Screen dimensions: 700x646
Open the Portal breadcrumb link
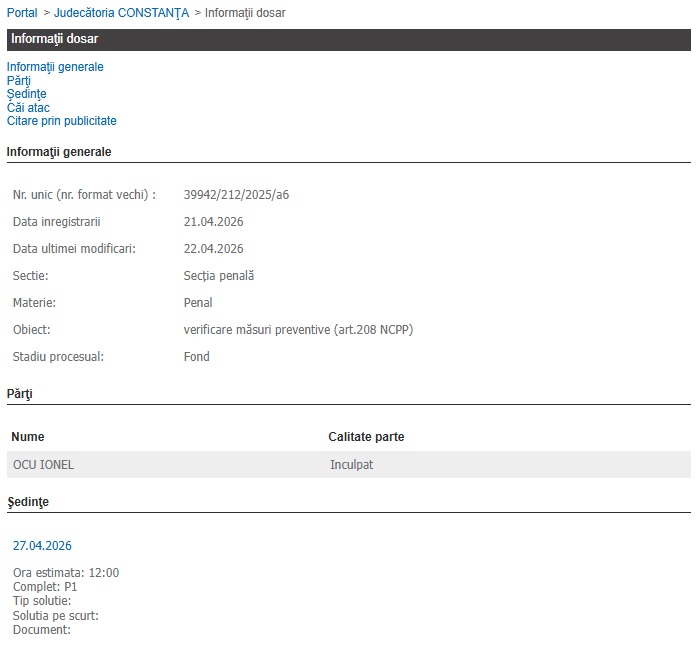[22, 12]
